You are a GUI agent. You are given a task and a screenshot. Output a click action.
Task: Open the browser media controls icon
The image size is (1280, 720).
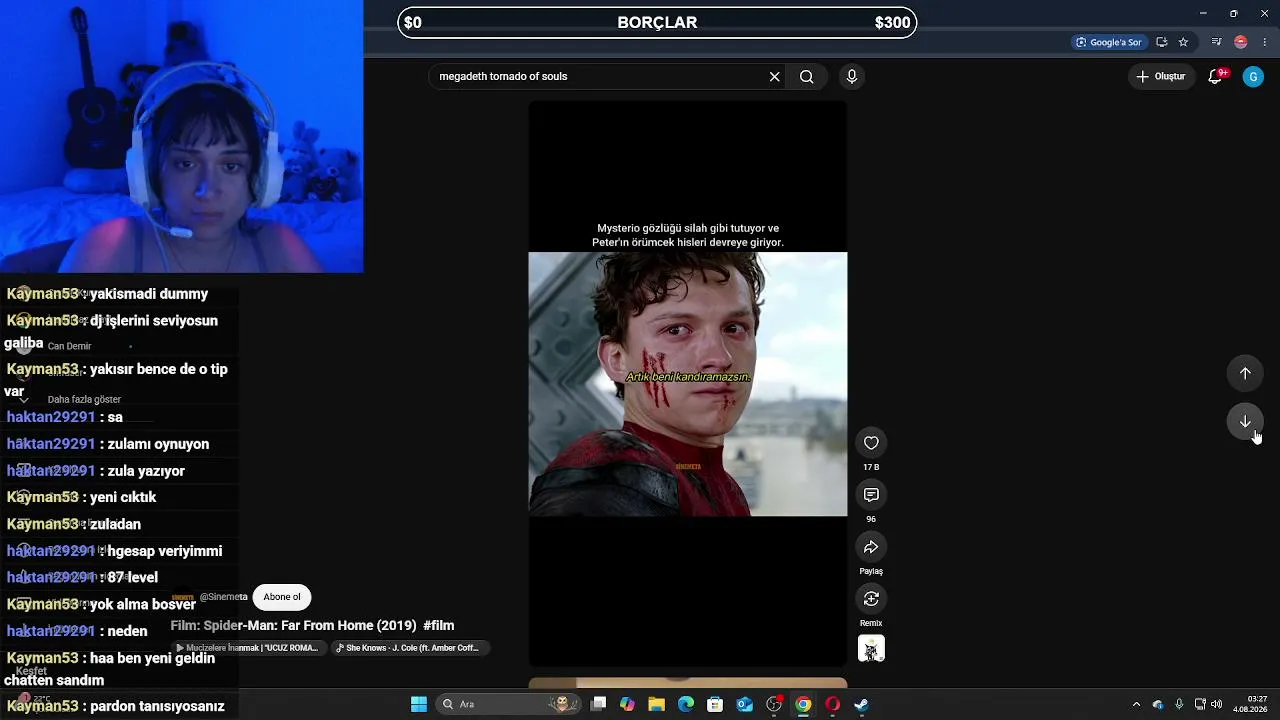1217,42
